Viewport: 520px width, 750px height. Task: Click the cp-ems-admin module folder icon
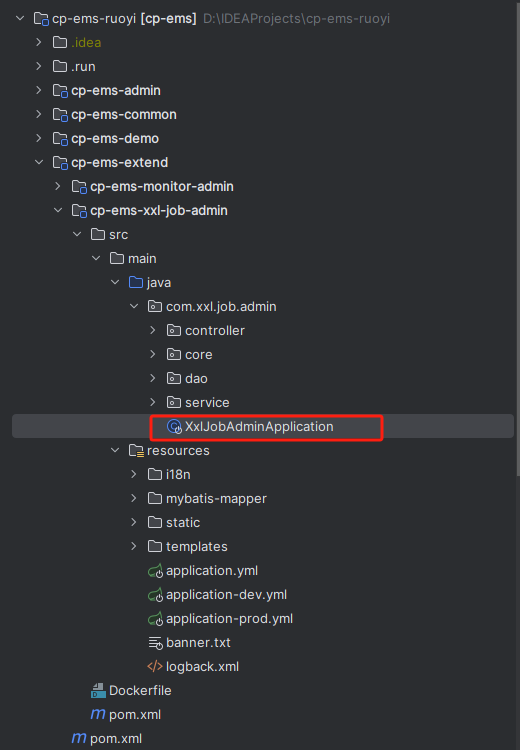tap(60, 90)
